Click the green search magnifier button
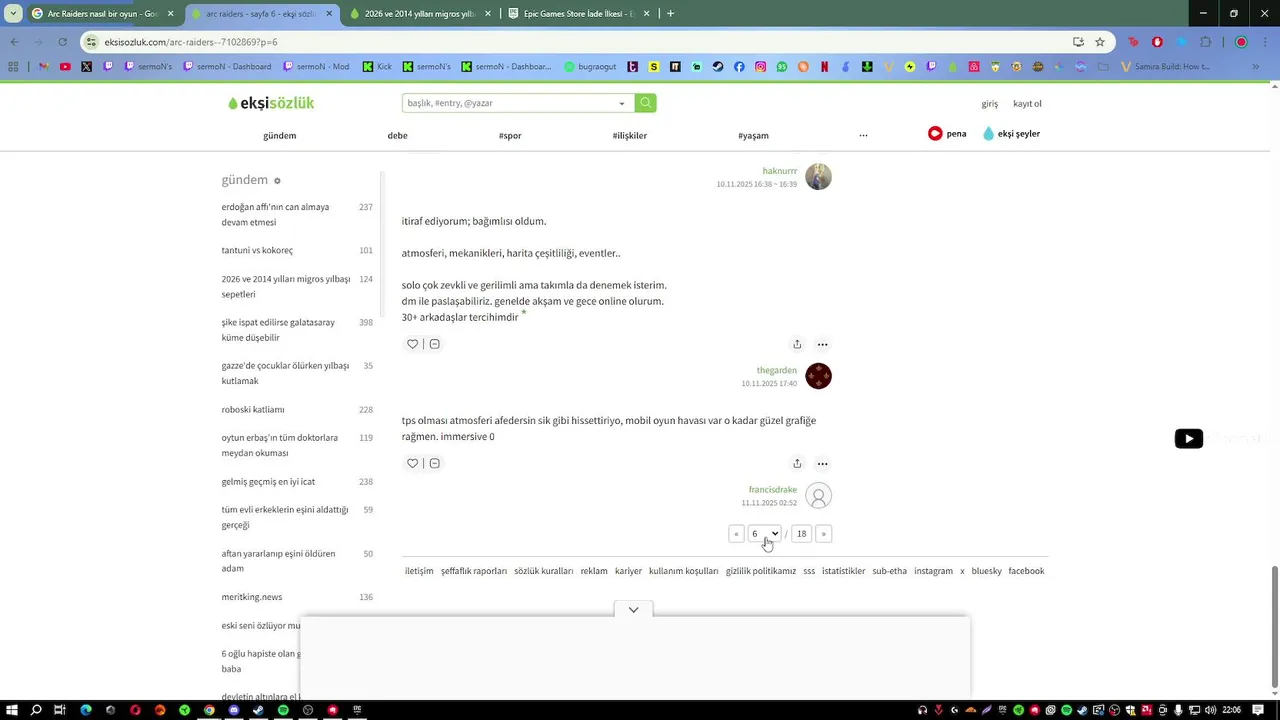The width and height of the screenshot is (1280, 720). click(x=646, y=103)
